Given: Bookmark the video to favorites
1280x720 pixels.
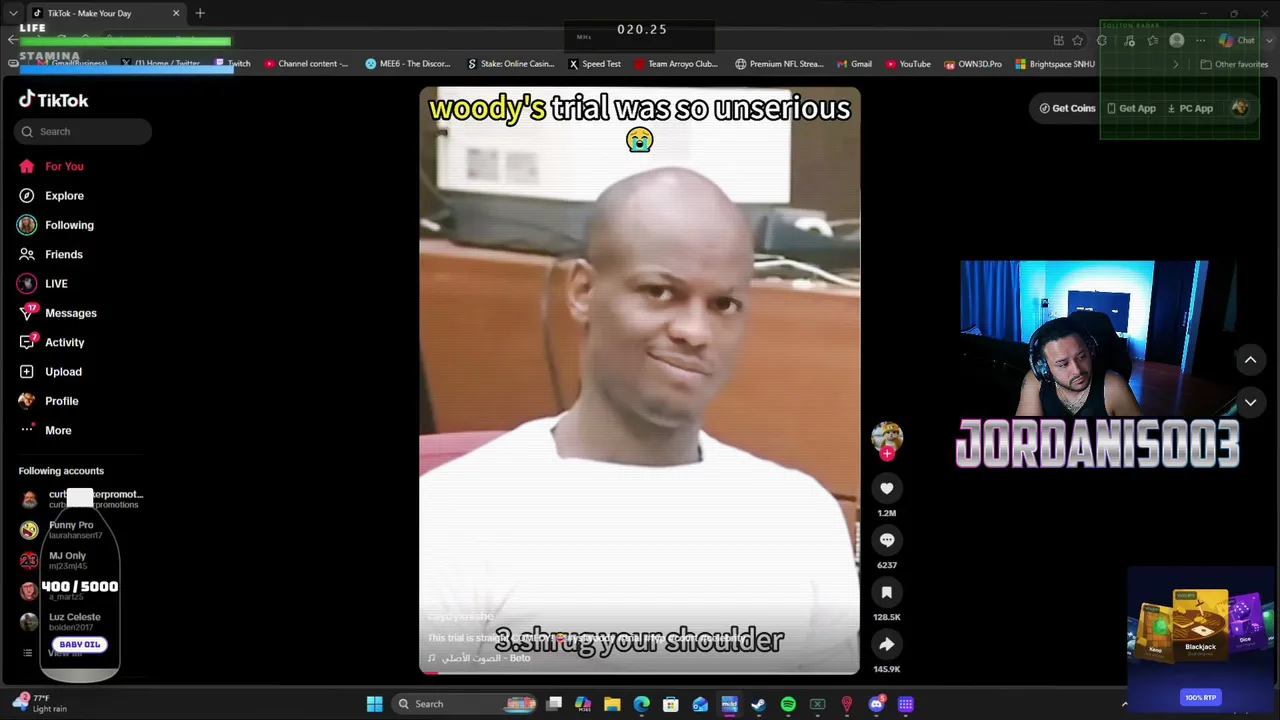Looking at the screenshot, I should (x=887, y=592).
